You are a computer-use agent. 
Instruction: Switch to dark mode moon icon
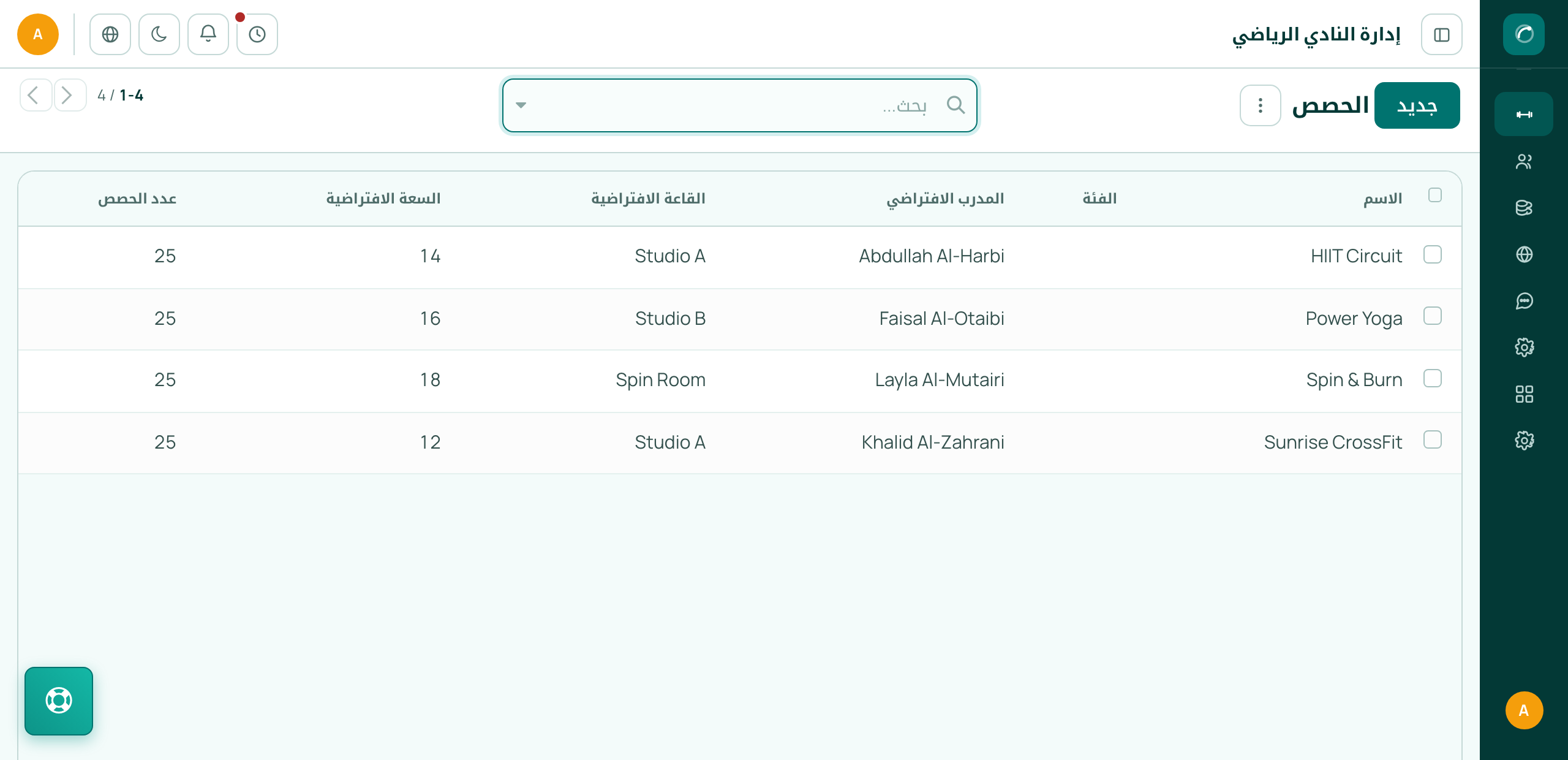click(159, 34)
